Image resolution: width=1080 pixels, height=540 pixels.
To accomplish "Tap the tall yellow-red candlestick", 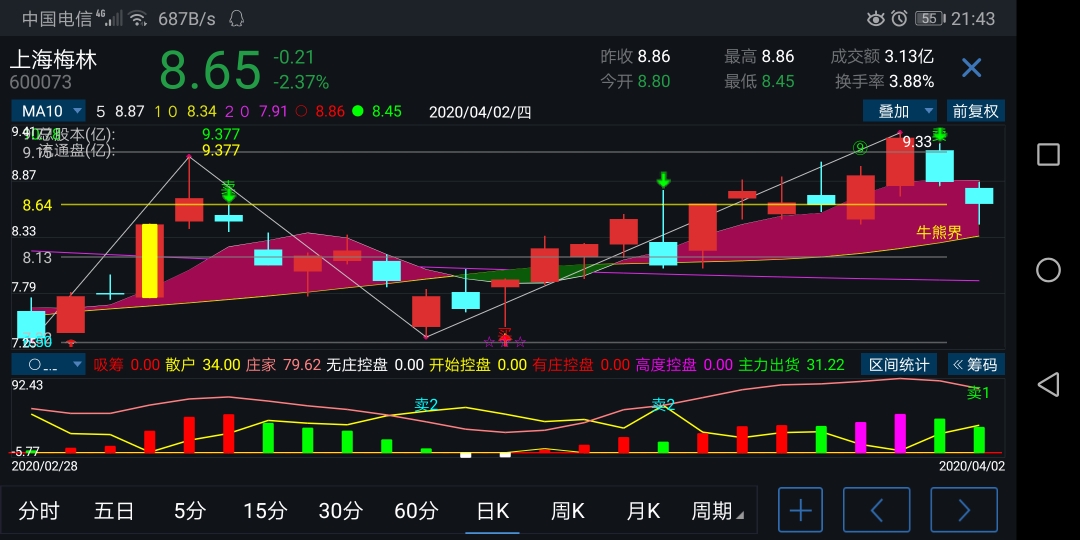I will (149, 260).
